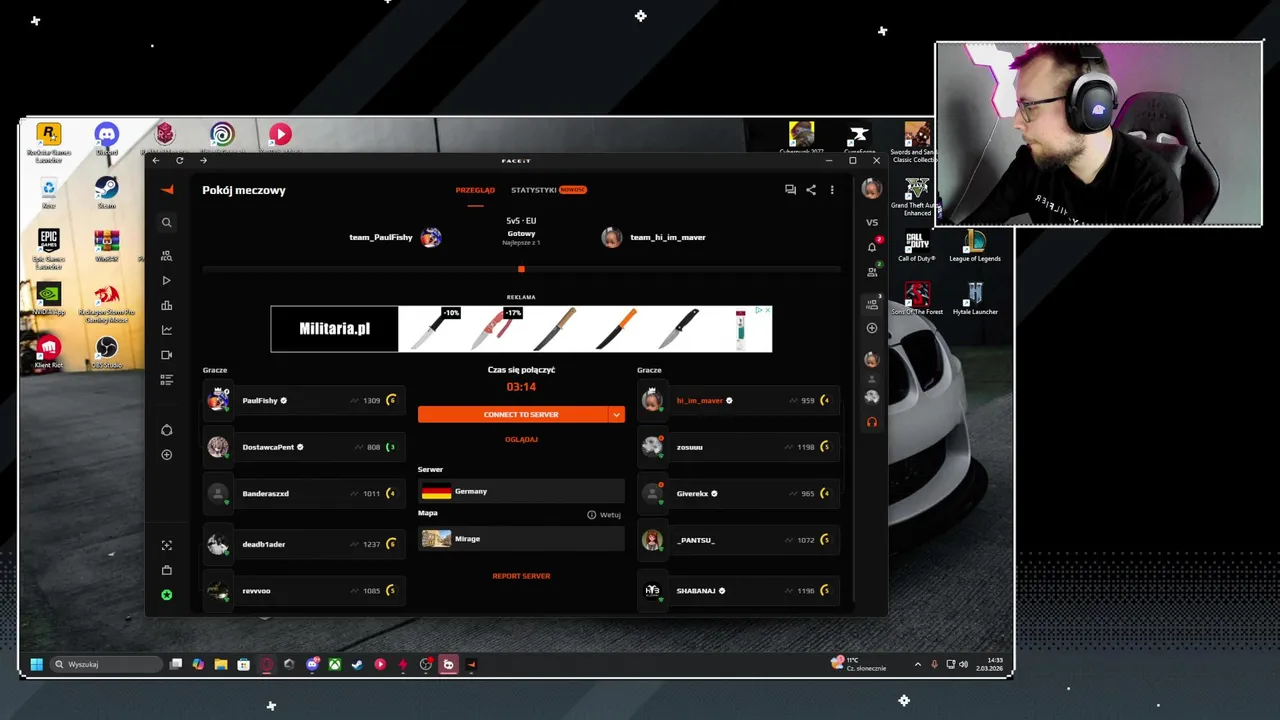1280x720 pixels.
Task: Click the plus circle in right sidebar
Action: click(872, 328)
